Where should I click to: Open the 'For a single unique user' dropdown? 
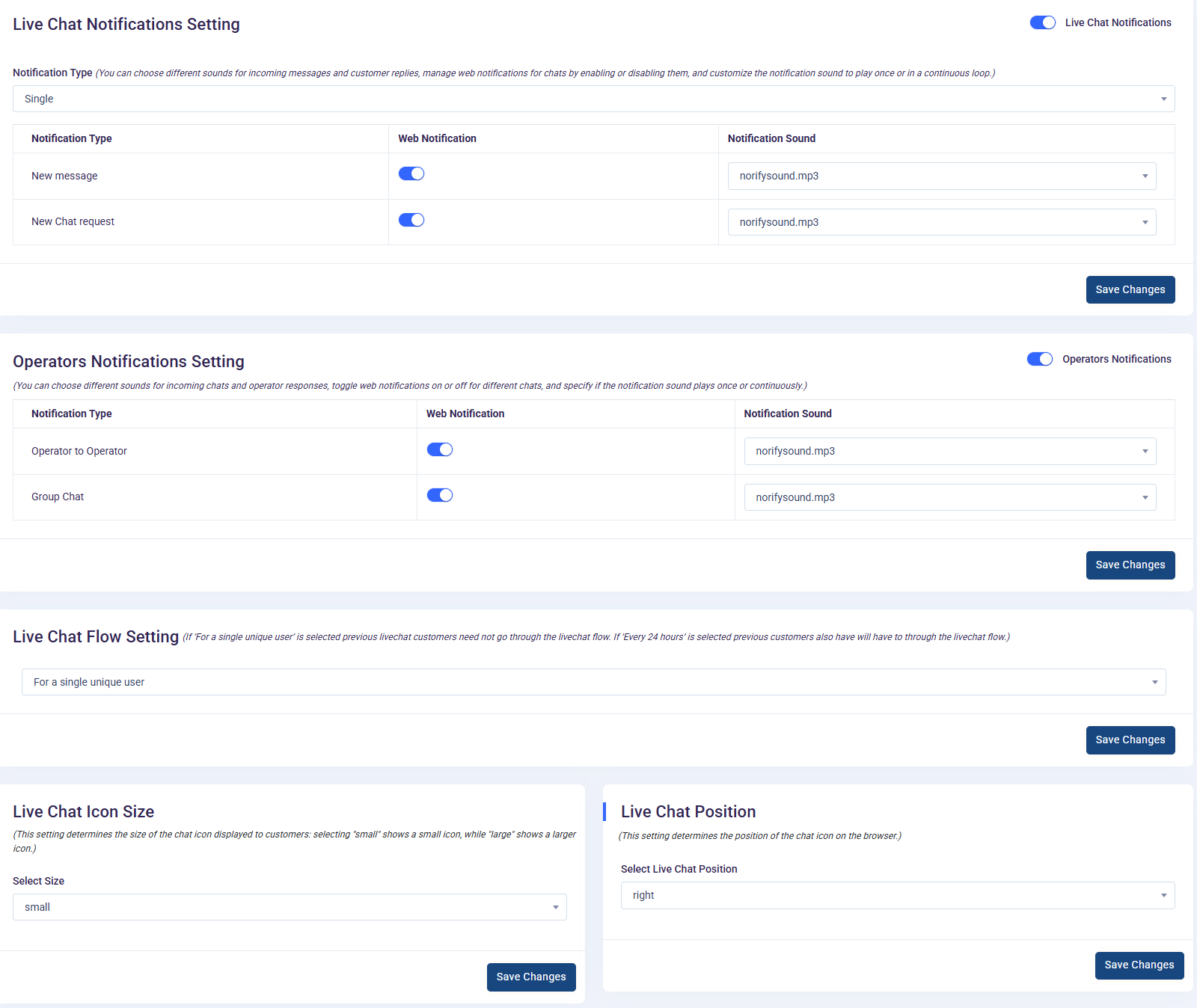pos(593,682)
